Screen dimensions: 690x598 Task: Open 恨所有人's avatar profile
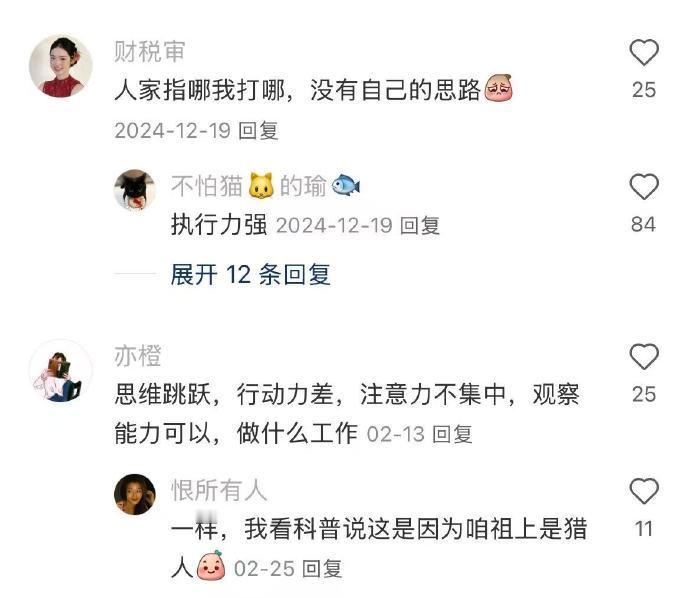coord(135,495)
